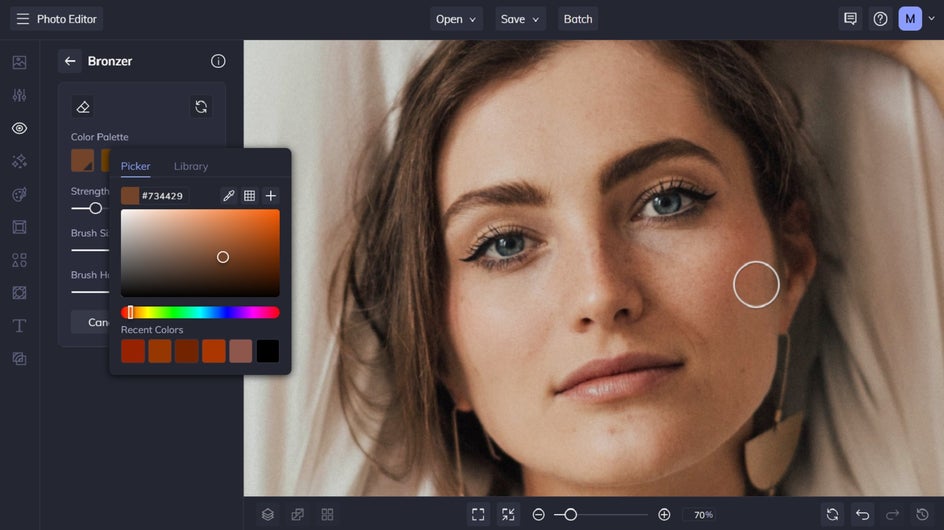This screenshot has height=530, width=944.
Task: Expand the Open dropdown
Action: coord(456,19)
